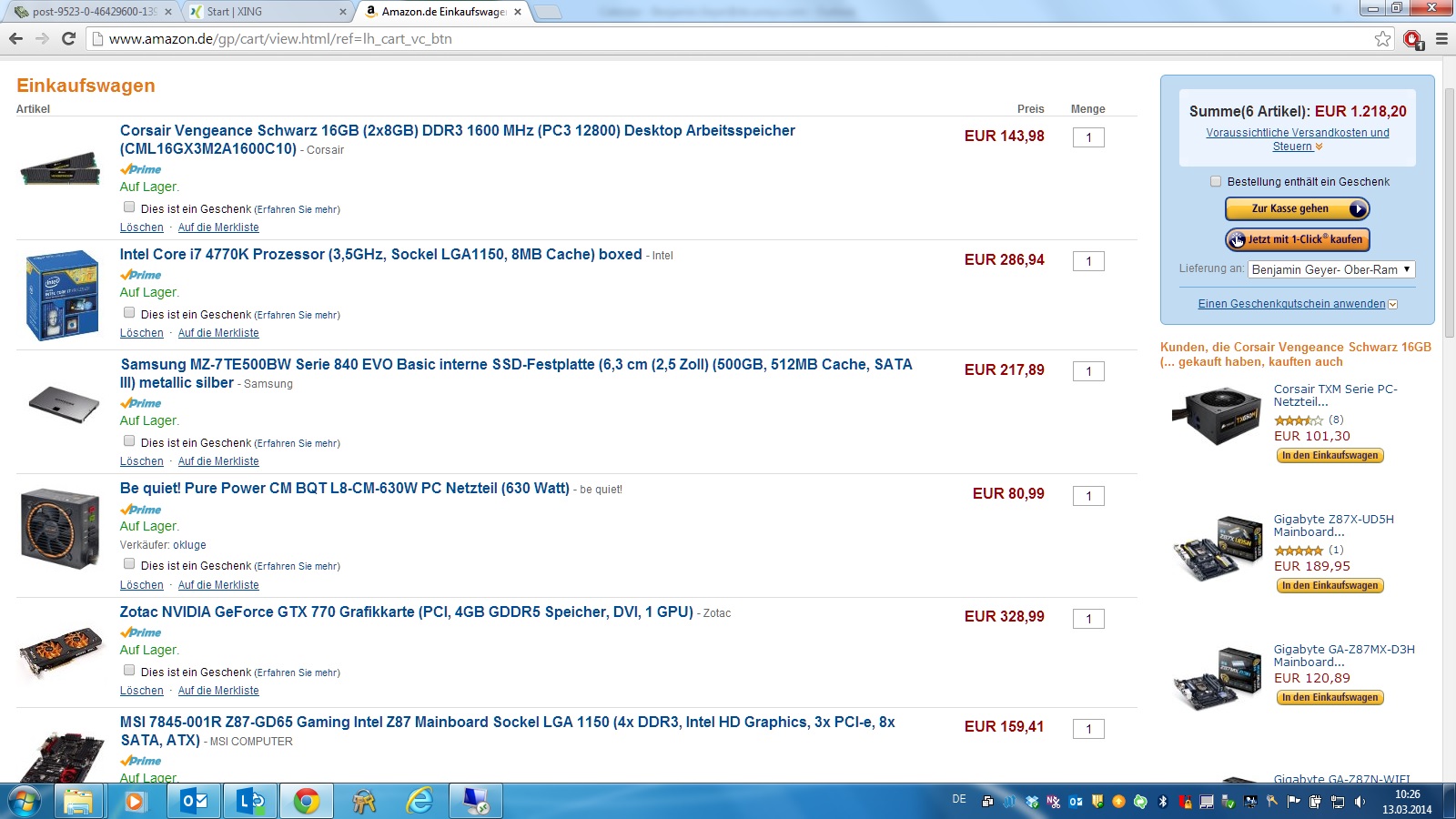Click the green sync arrows tray icon
Image resolution: width=1456 pixels, height=819 pixels.
1141,802
